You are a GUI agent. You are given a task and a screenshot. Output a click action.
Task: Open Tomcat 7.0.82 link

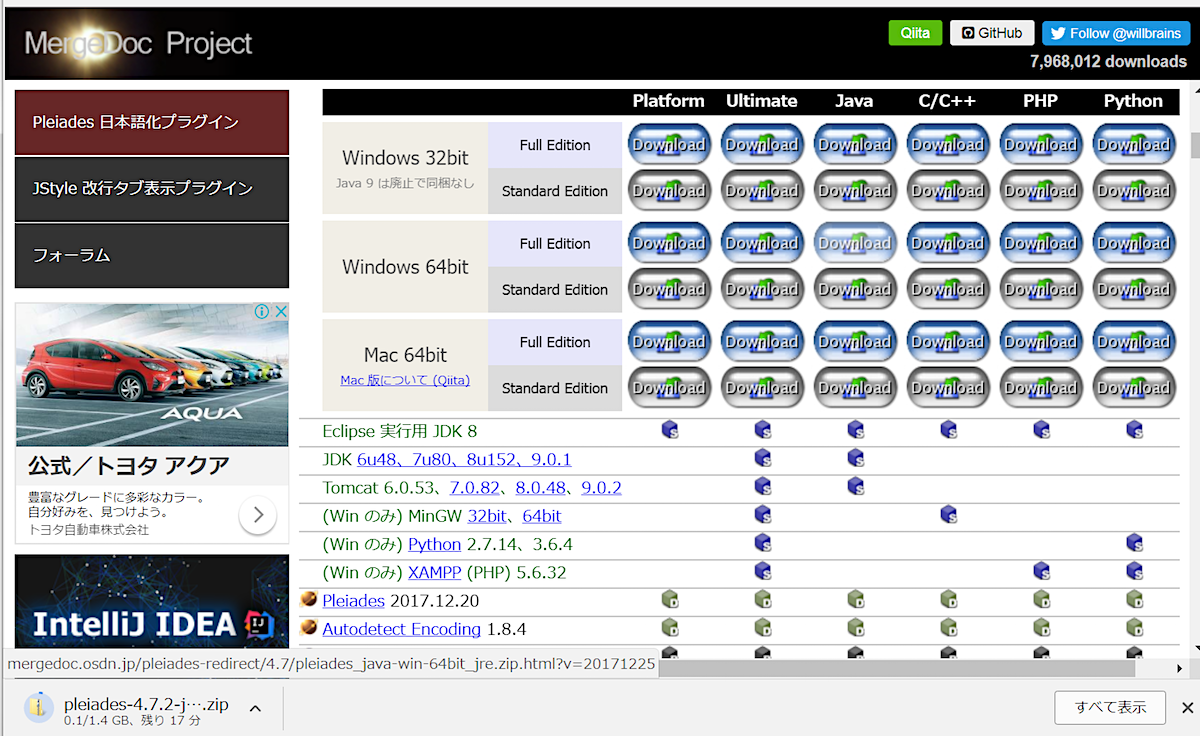pos(475,488)
